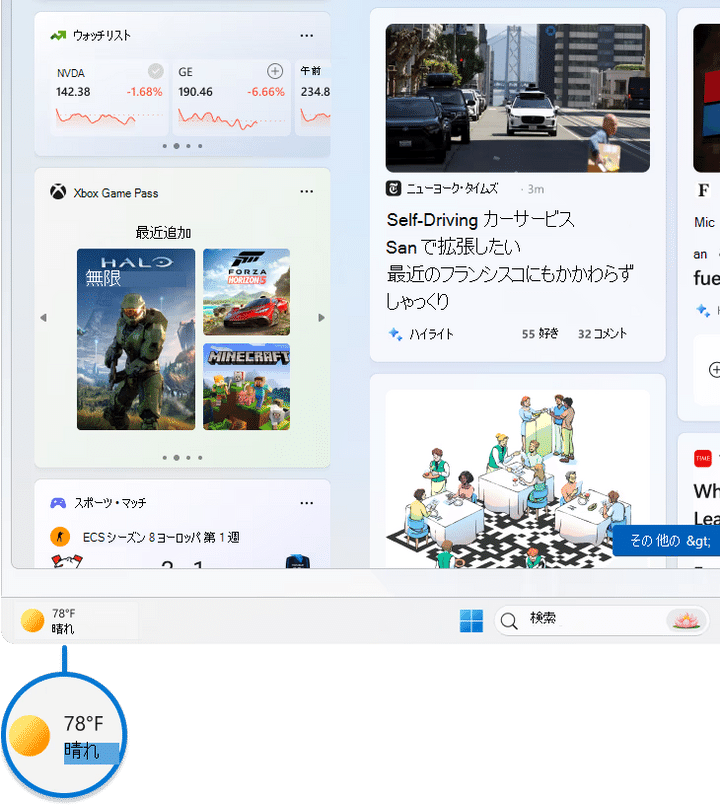Click the plus circle on right card

point(714,370)
